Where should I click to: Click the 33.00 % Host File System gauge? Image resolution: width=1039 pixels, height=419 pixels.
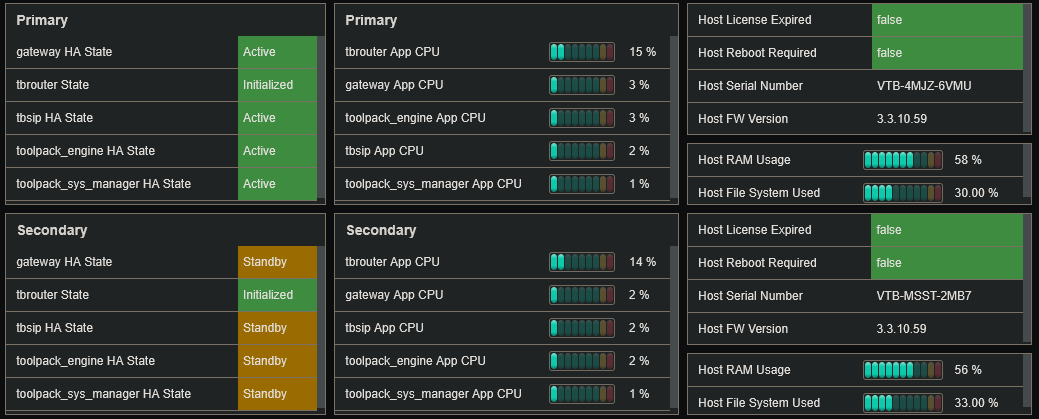point(903,403)
